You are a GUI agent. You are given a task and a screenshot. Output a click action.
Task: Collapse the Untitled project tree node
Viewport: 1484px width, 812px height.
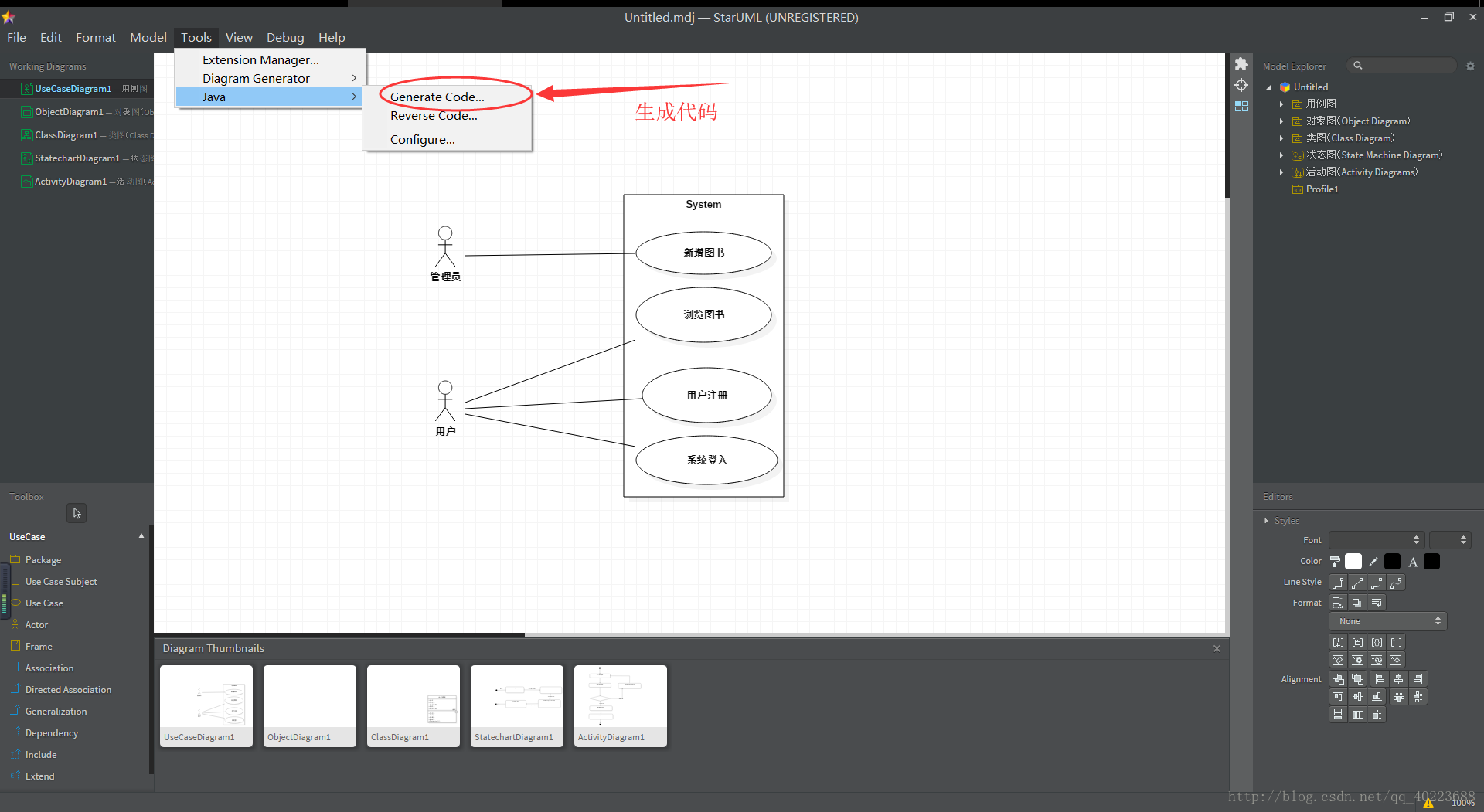pos(1268,87)
